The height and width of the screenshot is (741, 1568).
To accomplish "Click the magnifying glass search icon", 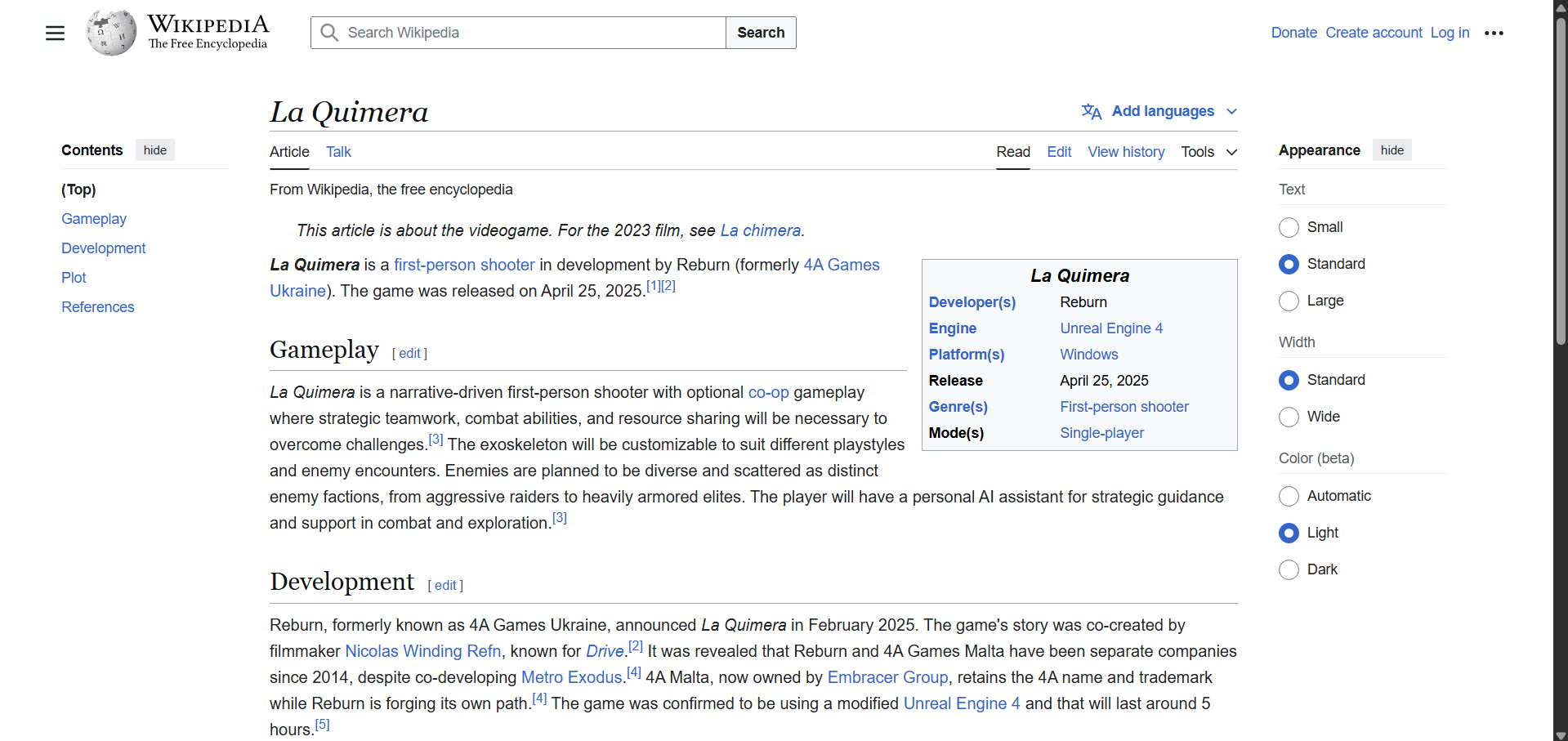I will point(329,33).
